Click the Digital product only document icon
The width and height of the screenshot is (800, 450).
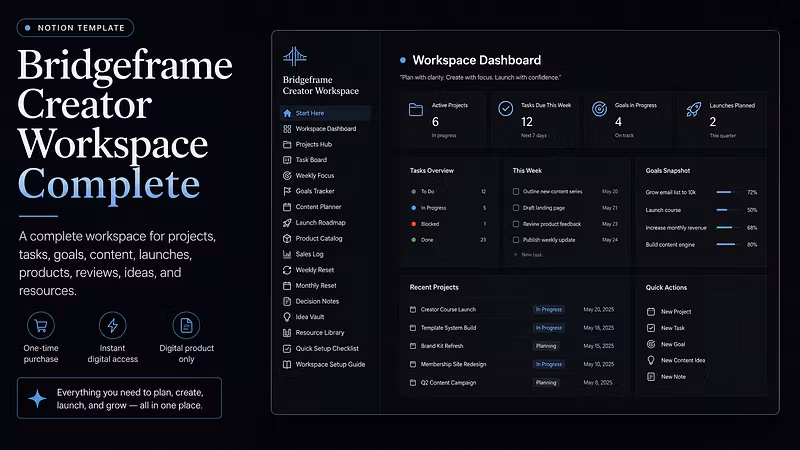(x=186, y=325)
